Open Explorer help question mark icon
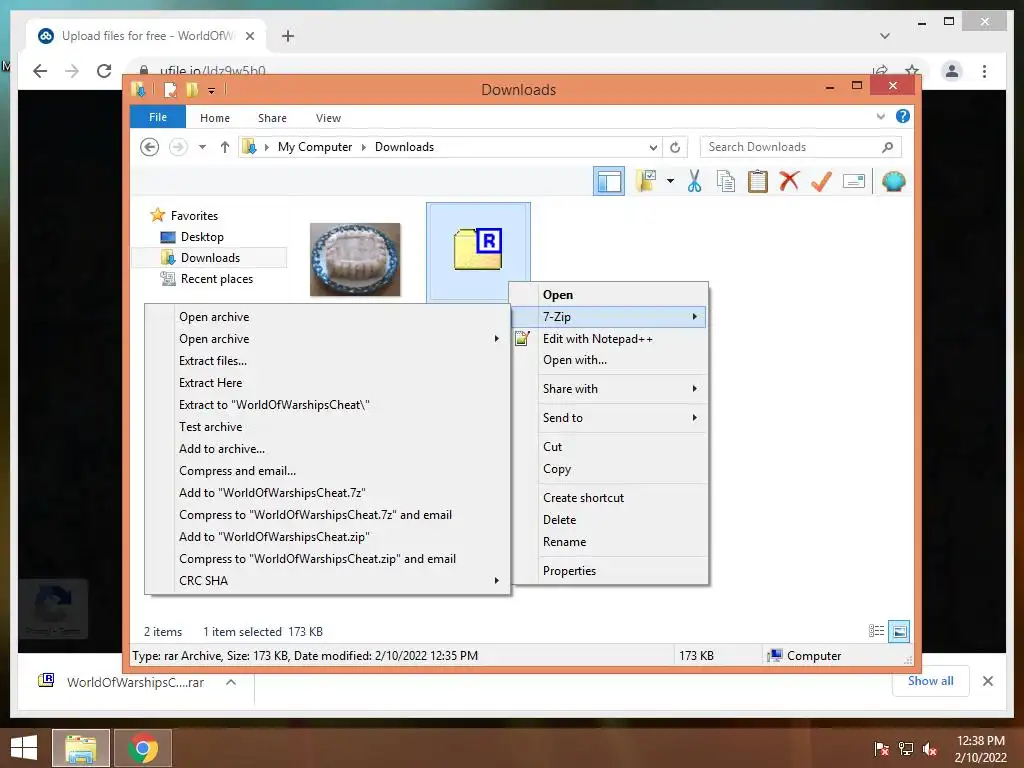The height and width of the screenshot is (768, 1024). point(903,116)
